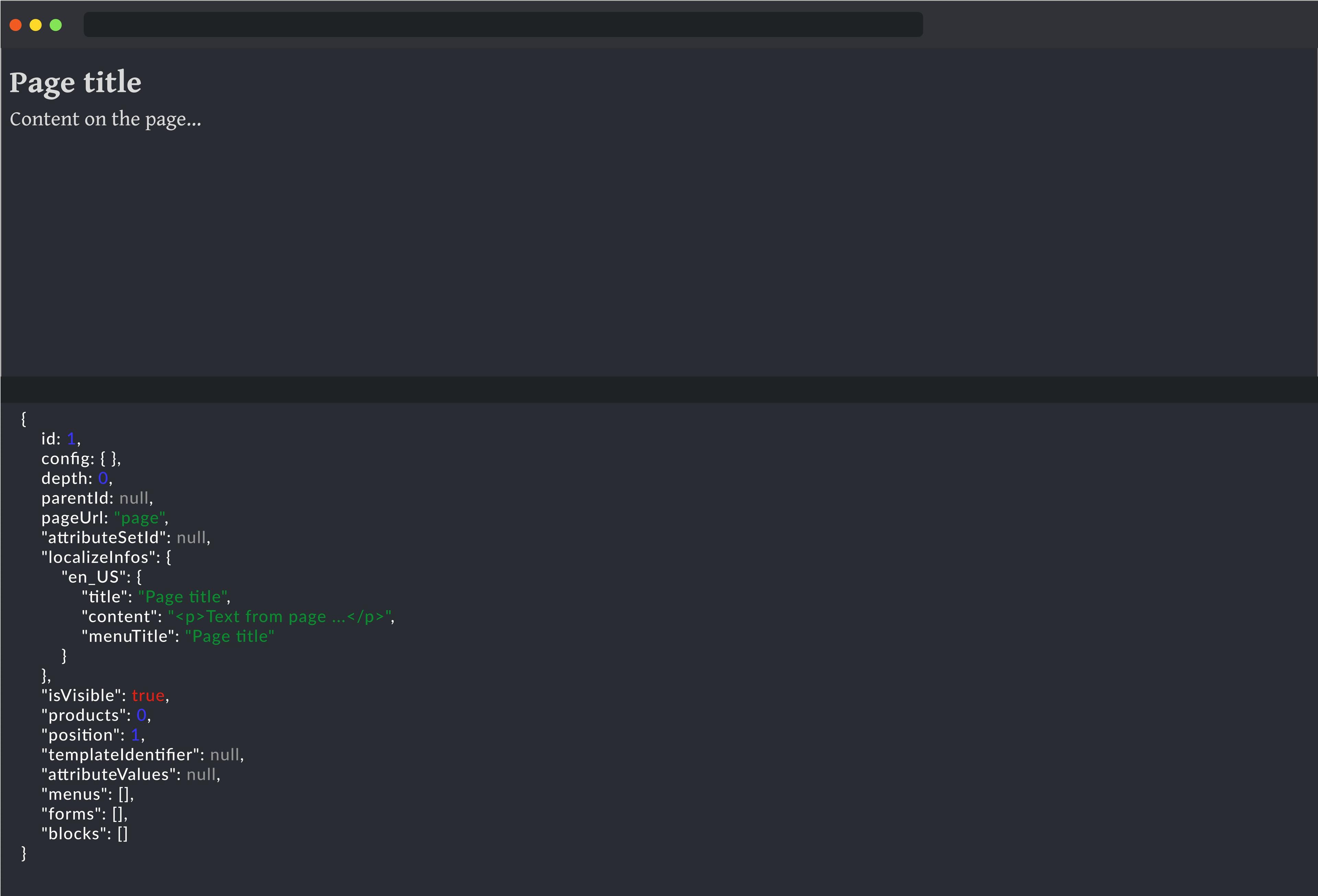1318x896 pixels.
Task: Select the depth value 0
Action: click(x=103, y=478)
